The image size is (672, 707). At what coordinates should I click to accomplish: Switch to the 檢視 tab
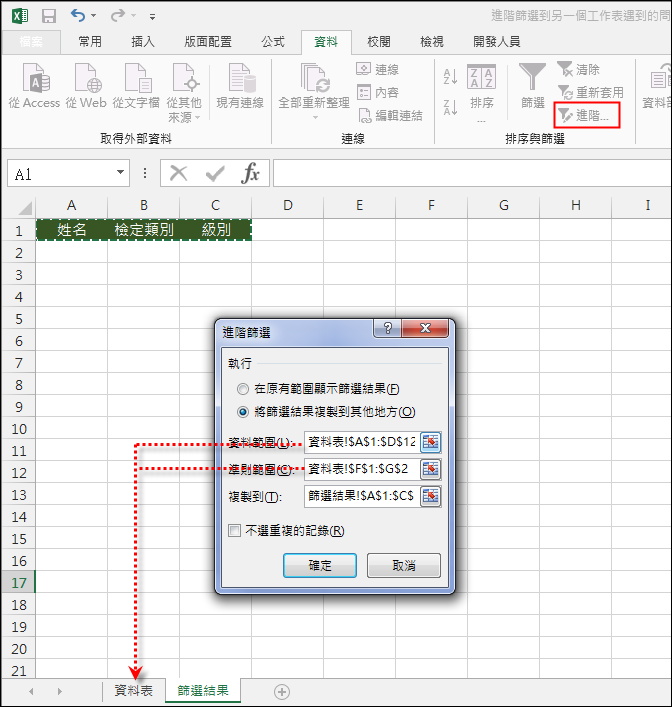[432, 42]
